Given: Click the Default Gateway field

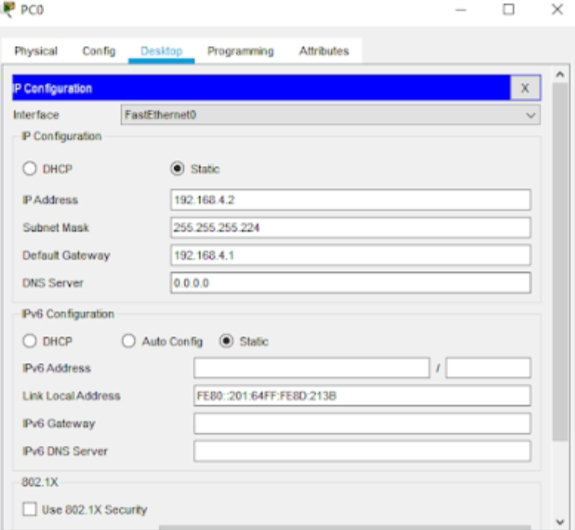Looking at the screenshot, I should tap(351, 255).
